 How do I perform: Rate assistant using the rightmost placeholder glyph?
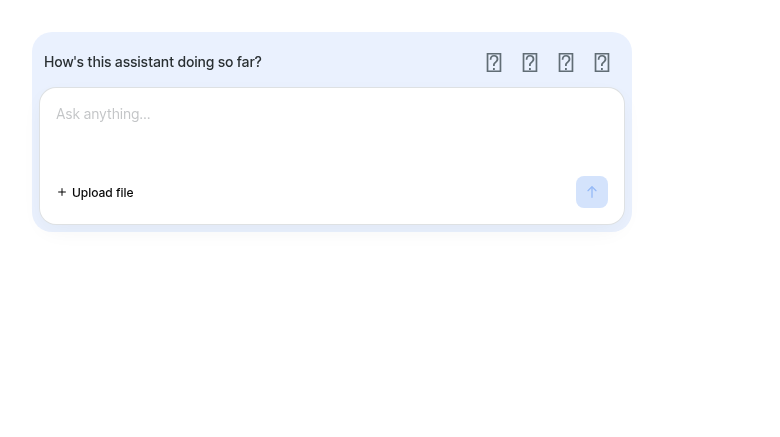(601, 63)
